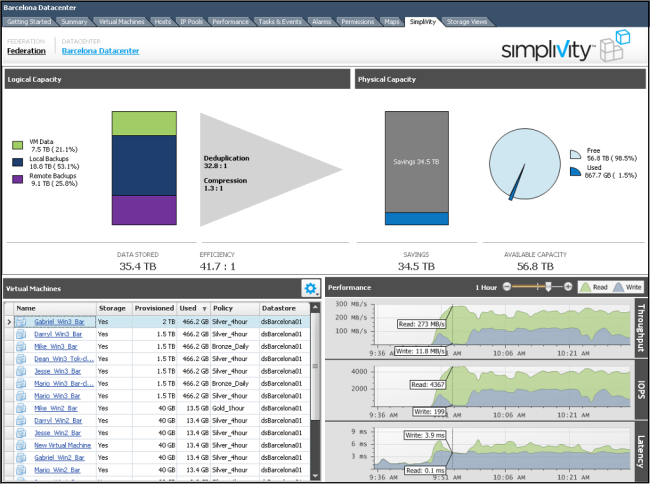
Task: Select the IOPS chart side tab
Action: click(x=641, y=390)
